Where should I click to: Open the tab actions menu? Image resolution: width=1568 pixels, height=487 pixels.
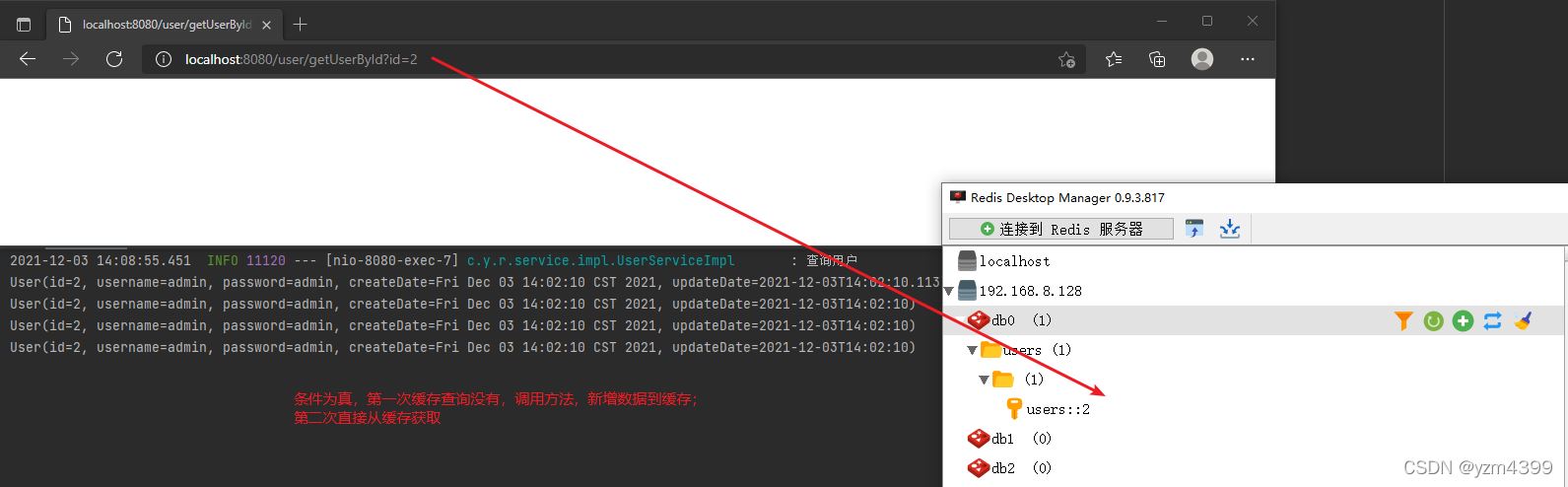[24, 25]
